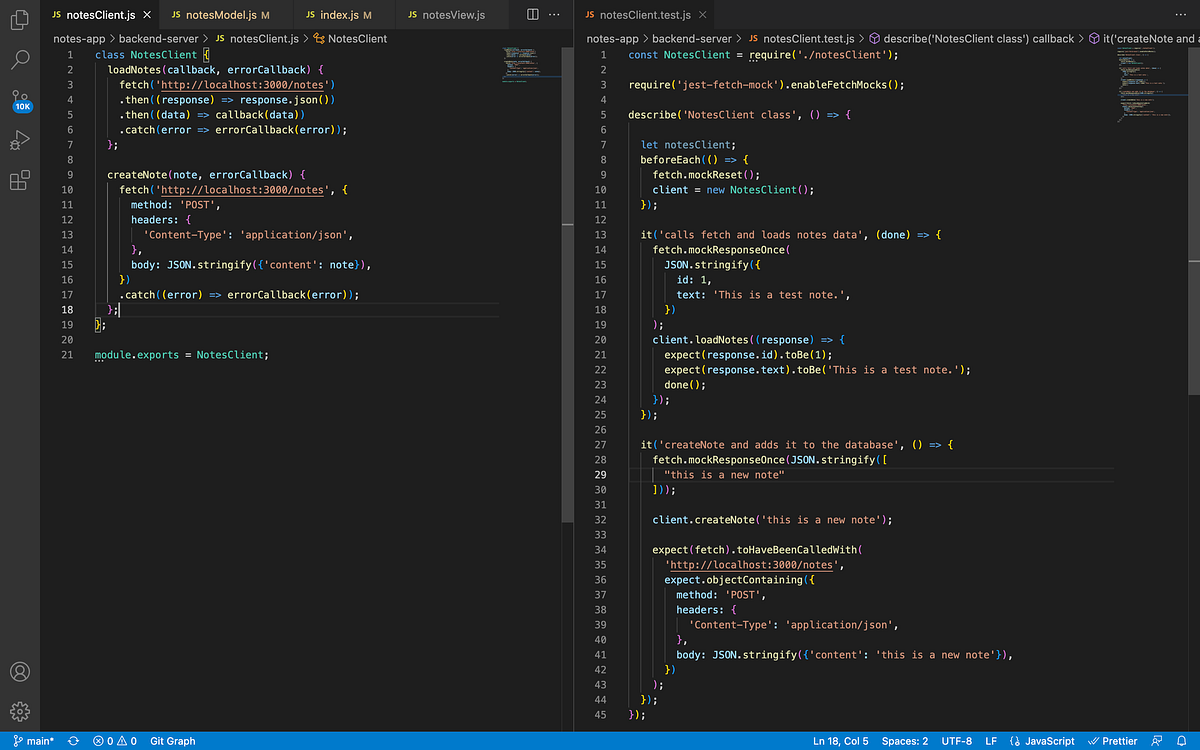Viewport: 1200px width, 750px height.
Task: Click the Accounts icon
Action: click(18, 671)
